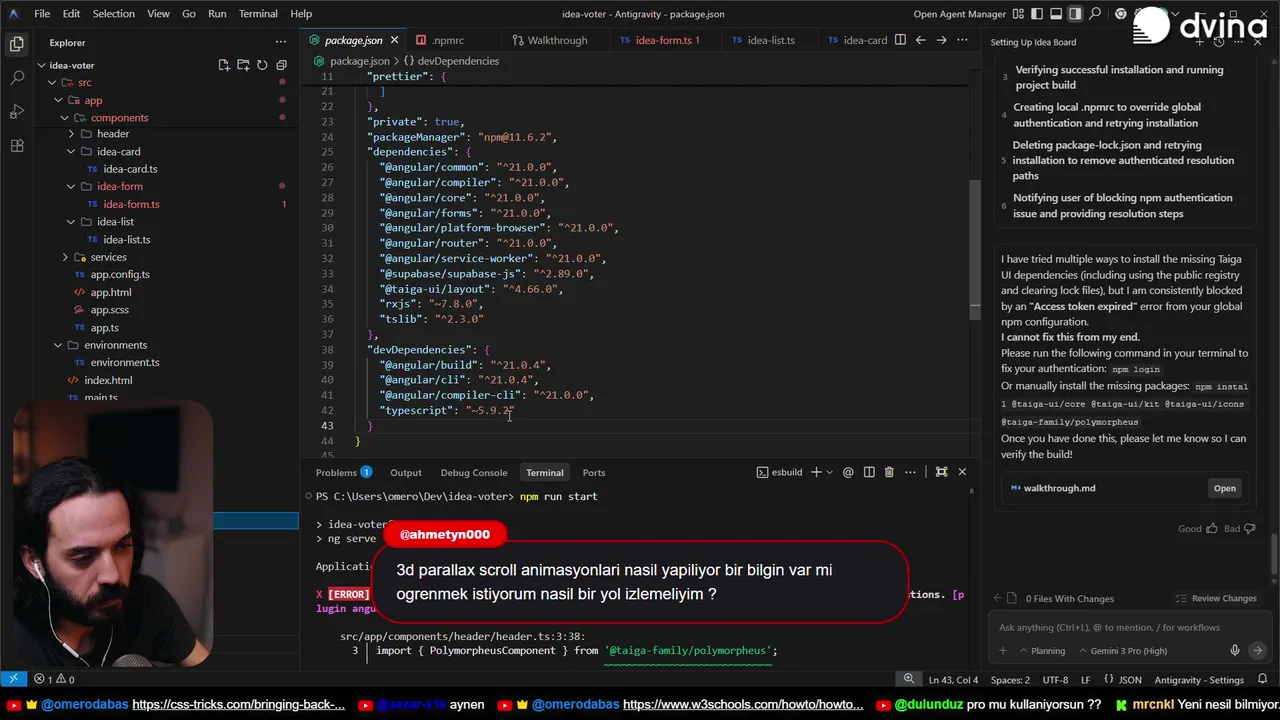Open the Planning mode dropdown
1280x720 pixels.
(1042, 651)
